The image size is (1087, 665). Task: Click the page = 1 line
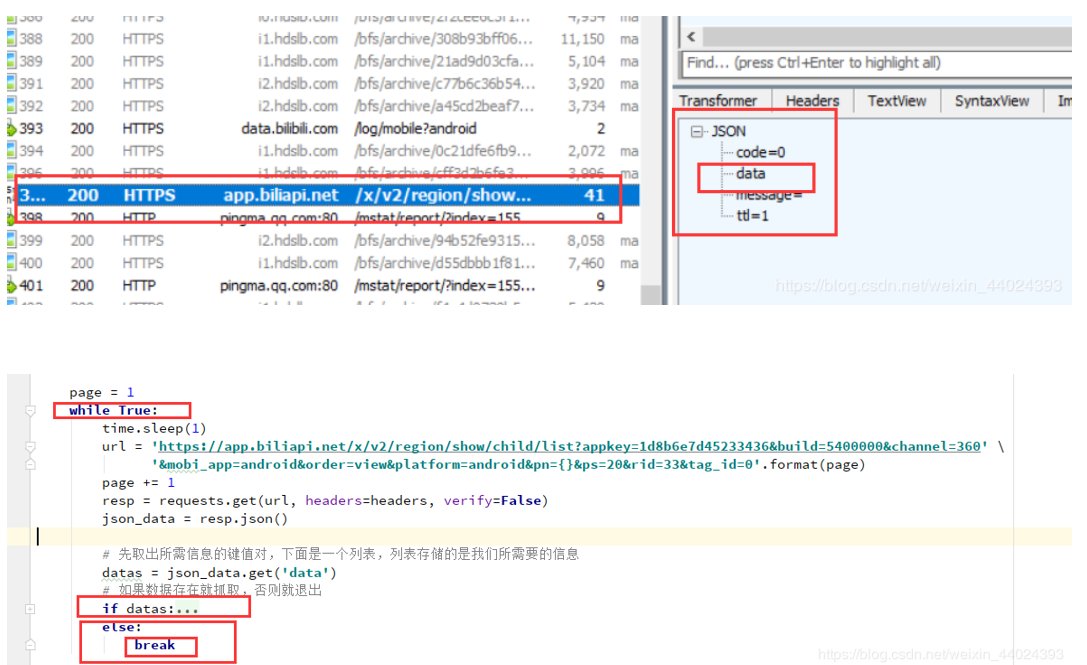(x=101, y=392)
